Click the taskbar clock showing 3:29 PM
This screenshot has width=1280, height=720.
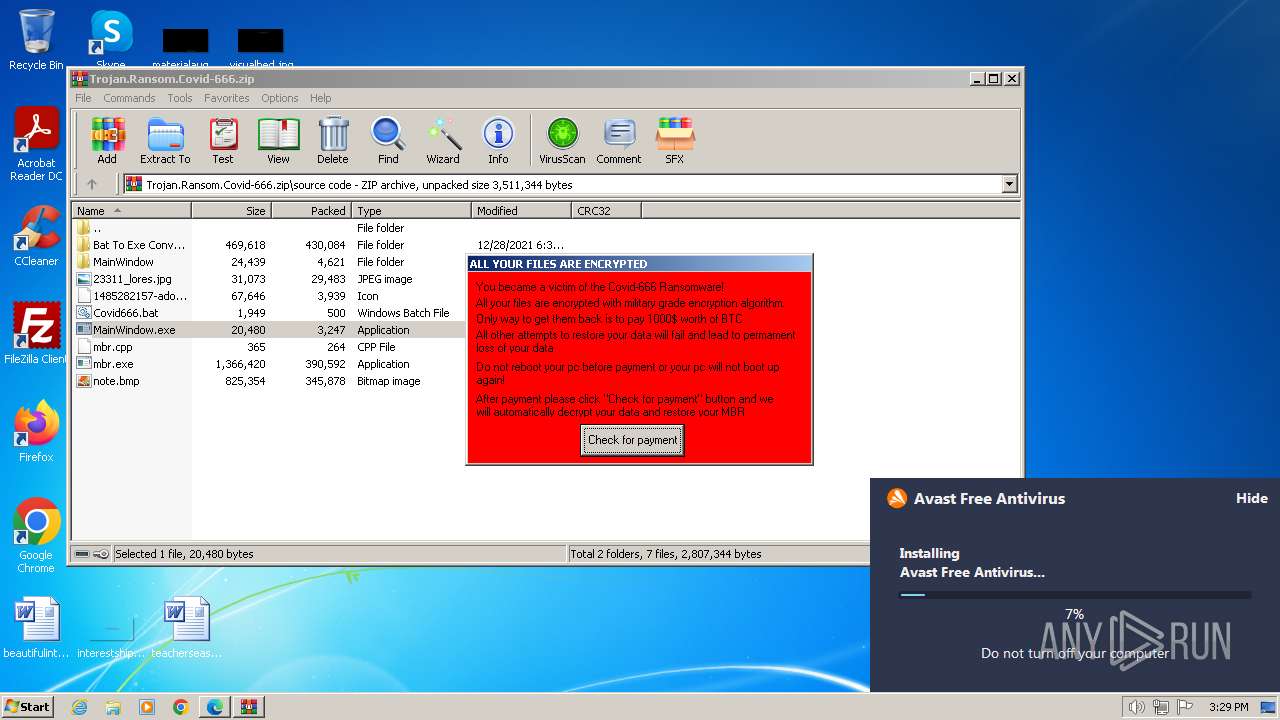tap(1228, 707)
